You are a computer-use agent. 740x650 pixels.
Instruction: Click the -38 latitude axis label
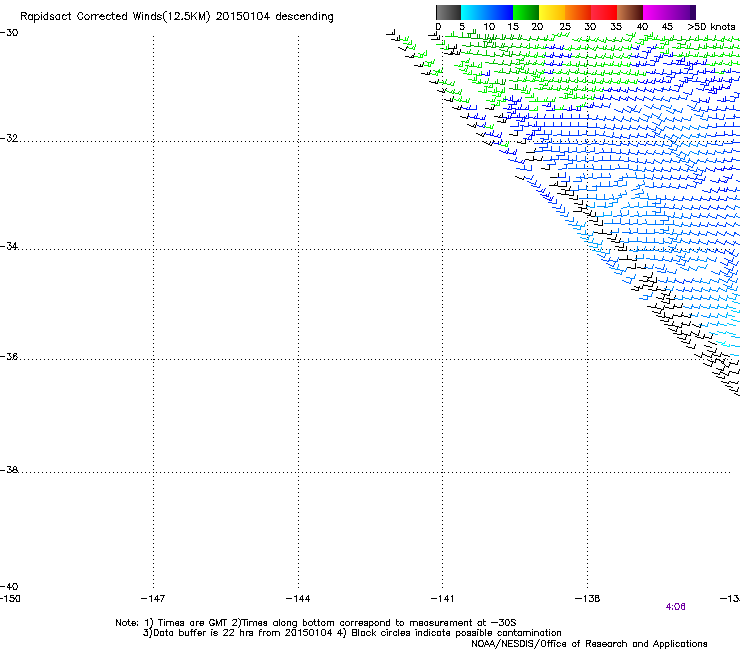[x=9, y=470]
